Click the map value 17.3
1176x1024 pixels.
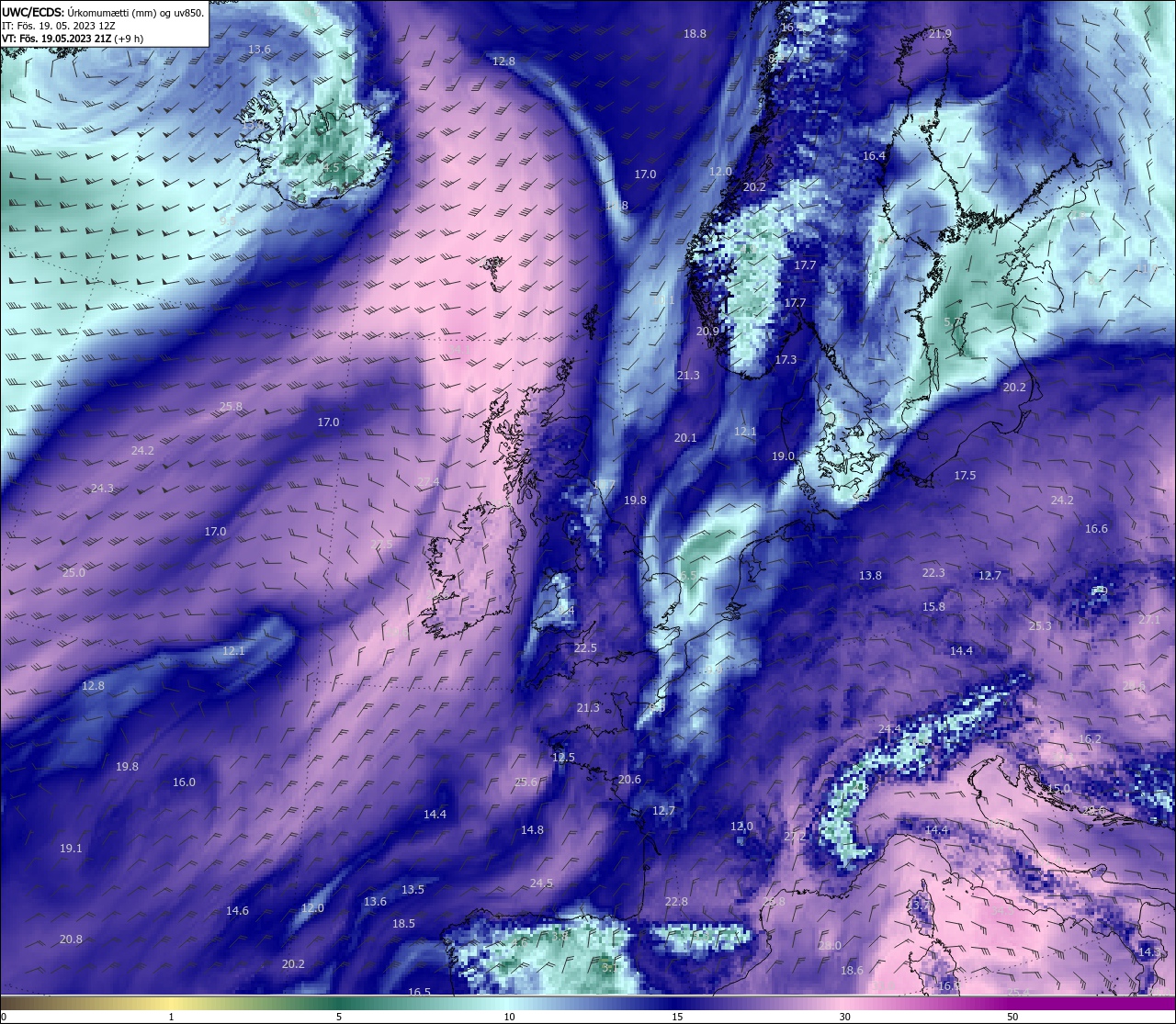[x=786, y=360]
